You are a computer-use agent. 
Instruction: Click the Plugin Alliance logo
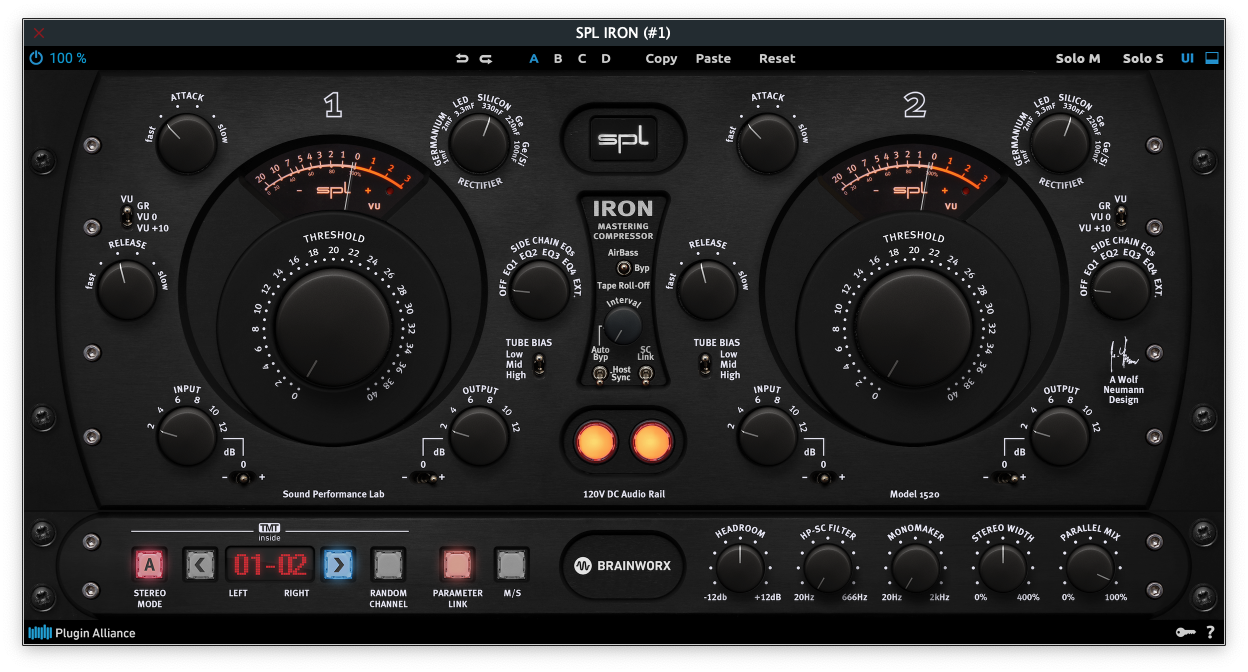coord(82,632)
